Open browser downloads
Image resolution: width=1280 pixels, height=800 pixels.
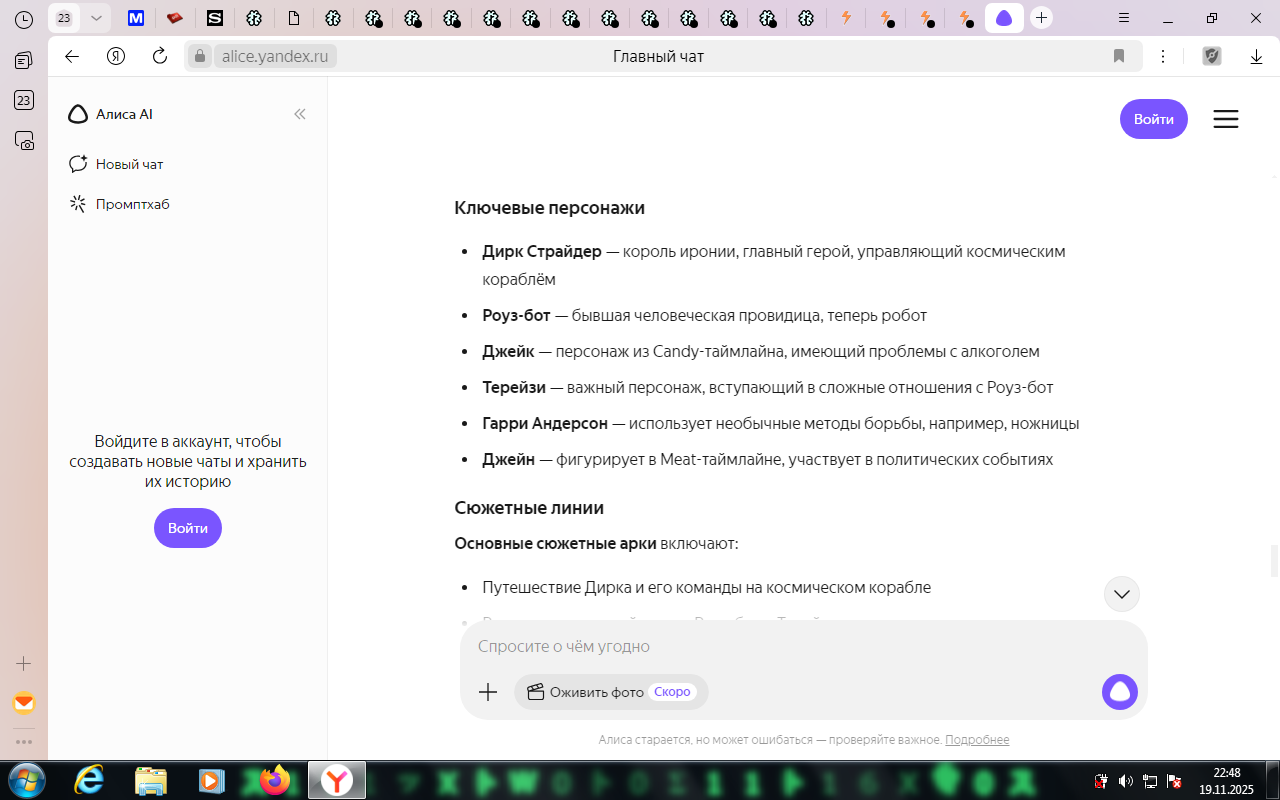click(1256, 57)
